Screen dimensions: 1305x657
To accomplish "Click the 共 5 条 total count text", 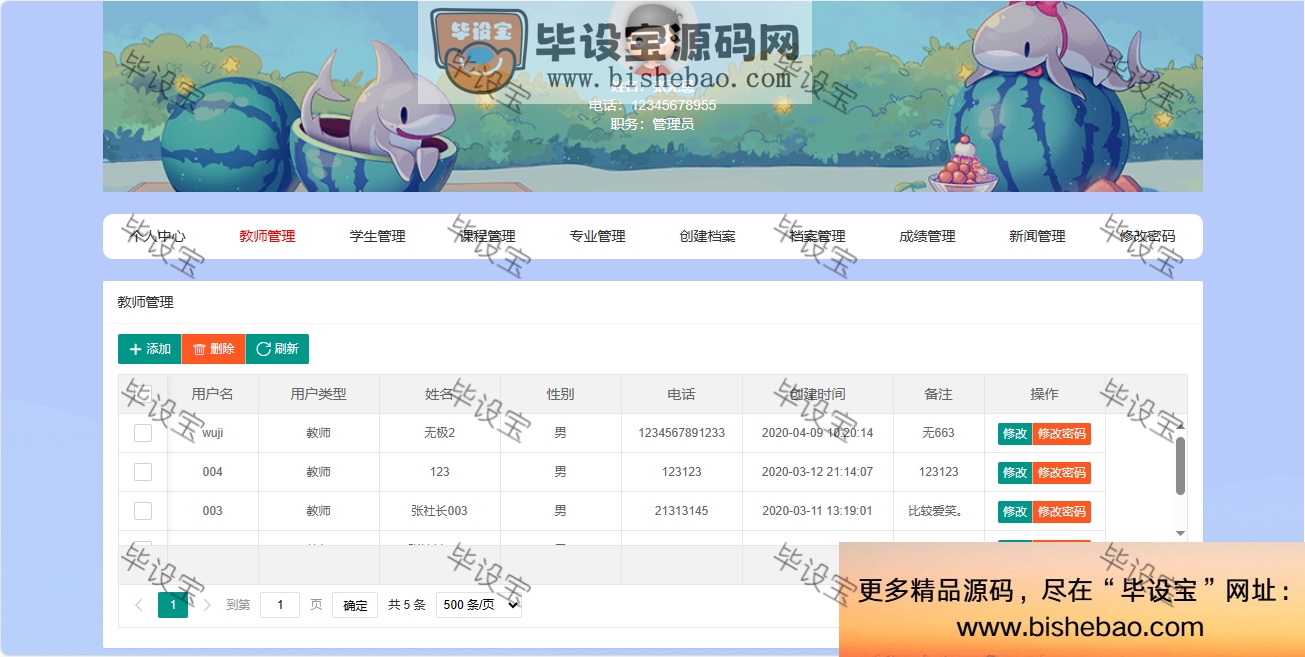I will tap(407, 605).
